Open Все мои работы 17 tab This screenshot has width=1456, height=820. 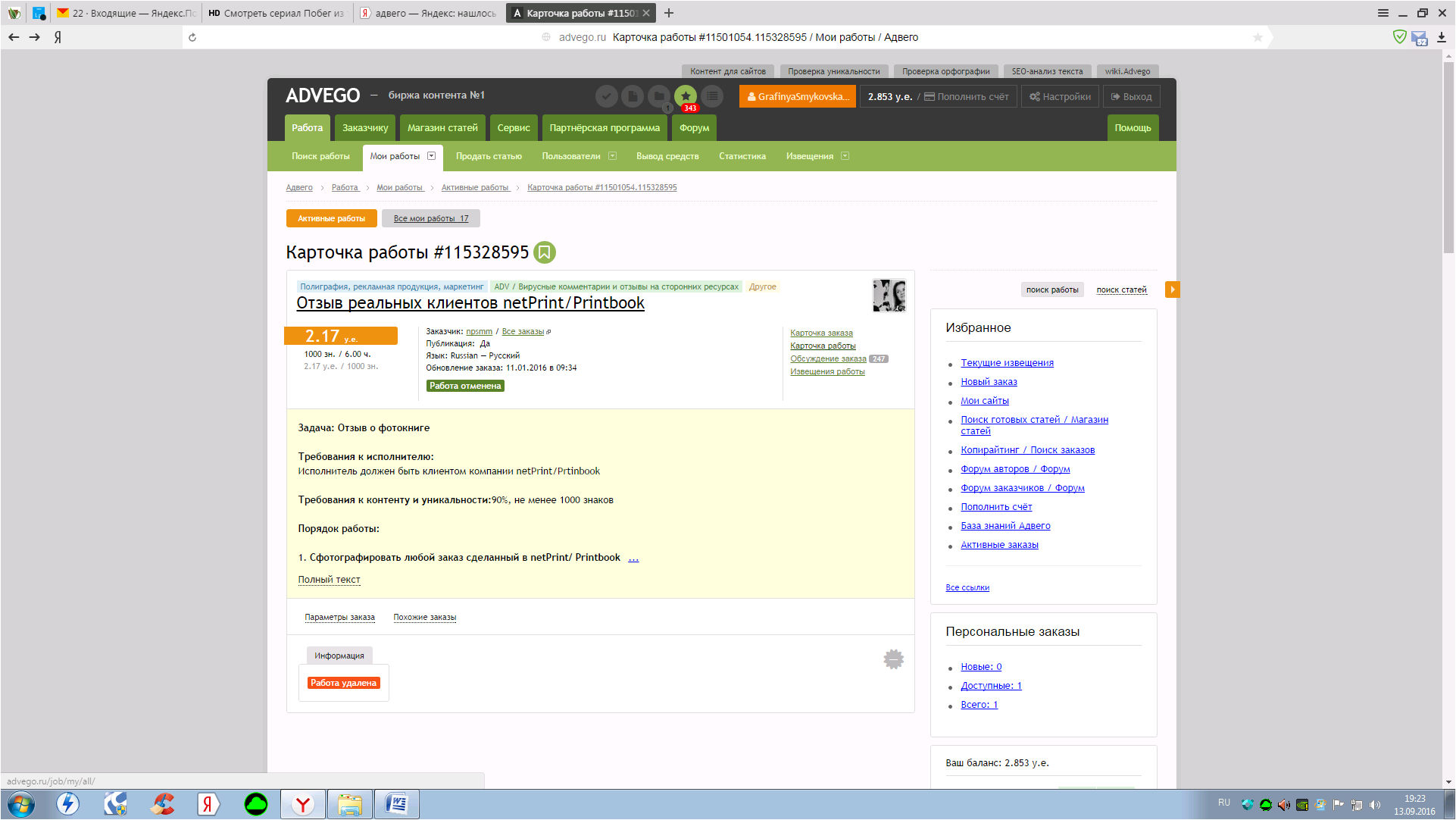click(431, 218)
